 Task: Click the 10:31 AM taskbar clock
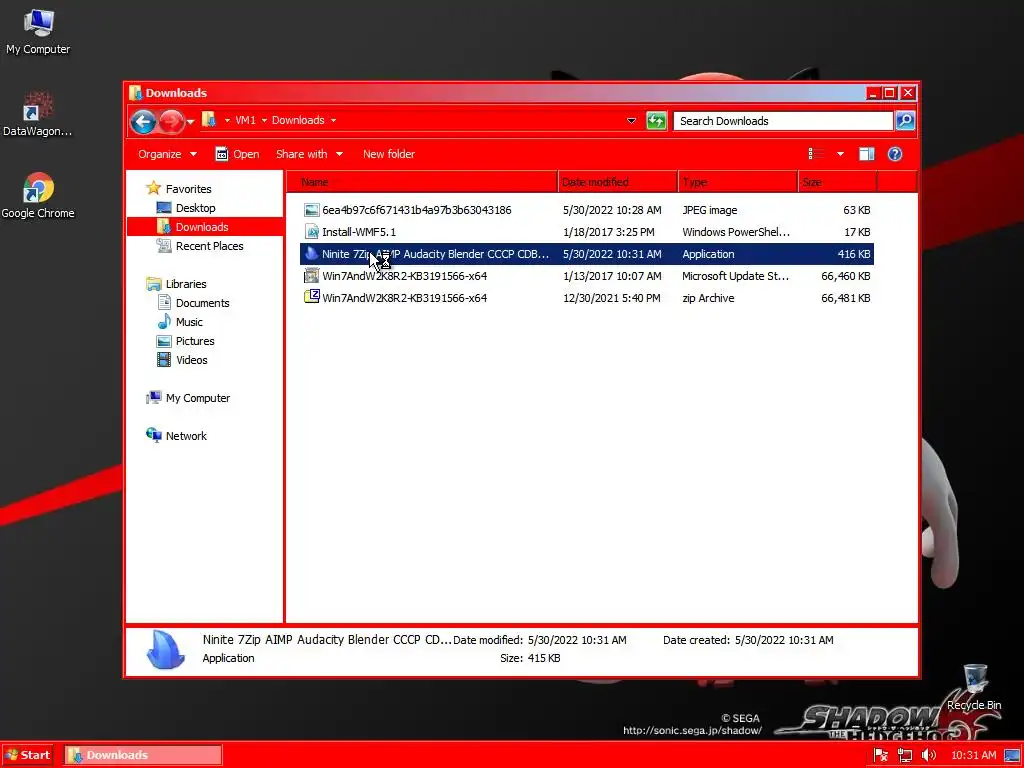click(x=974, y=756)
